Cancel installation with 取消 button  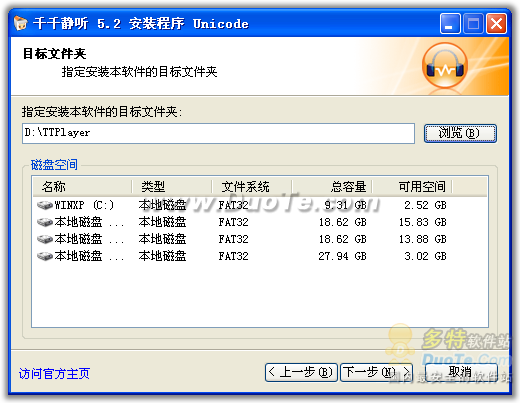[461, 372]
